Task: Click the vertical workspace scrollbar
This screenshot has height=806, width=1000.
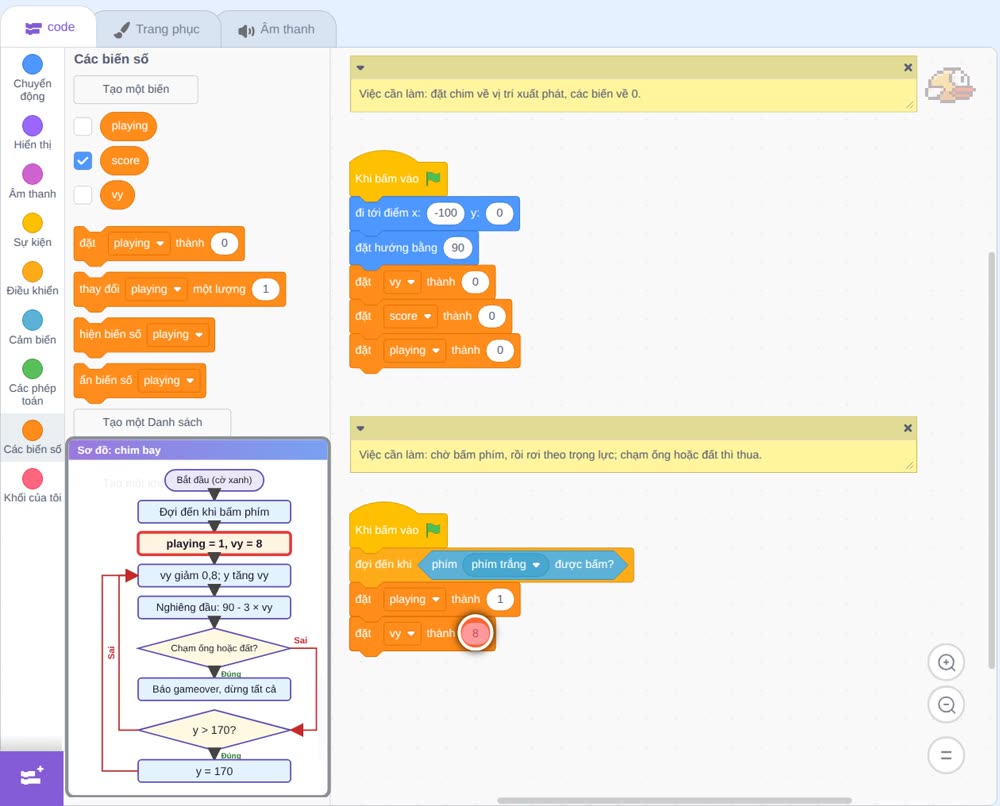Action: 991,459
